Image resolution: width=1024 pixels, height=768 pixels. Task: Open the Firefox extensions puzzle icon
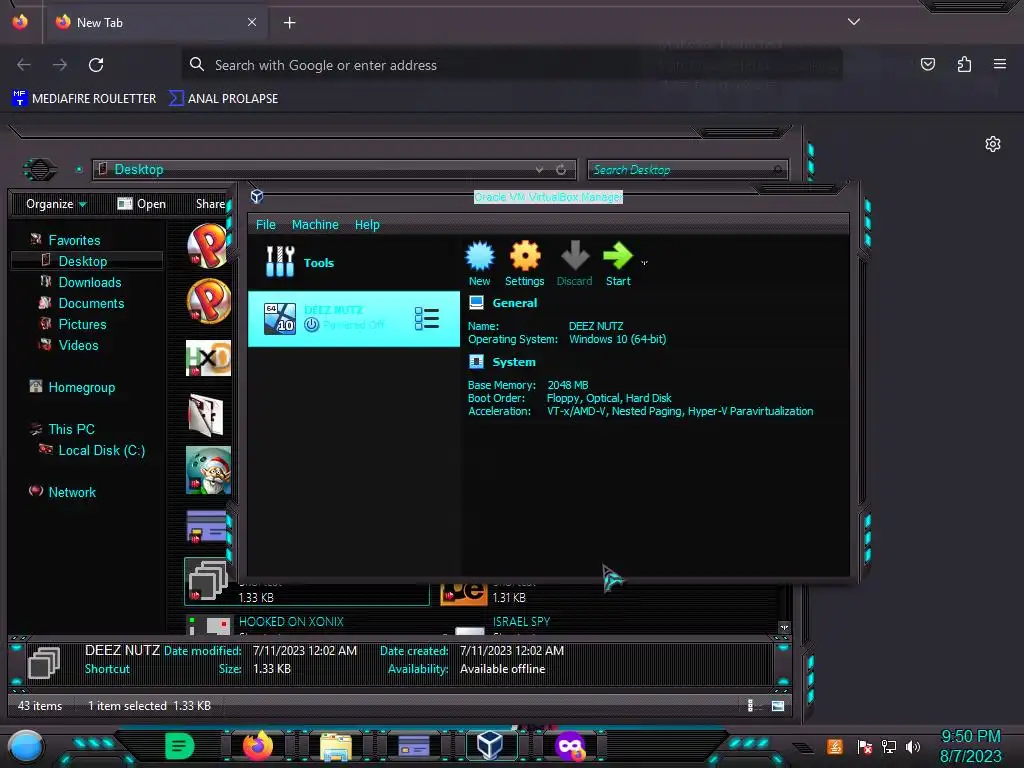click(964, 64)
